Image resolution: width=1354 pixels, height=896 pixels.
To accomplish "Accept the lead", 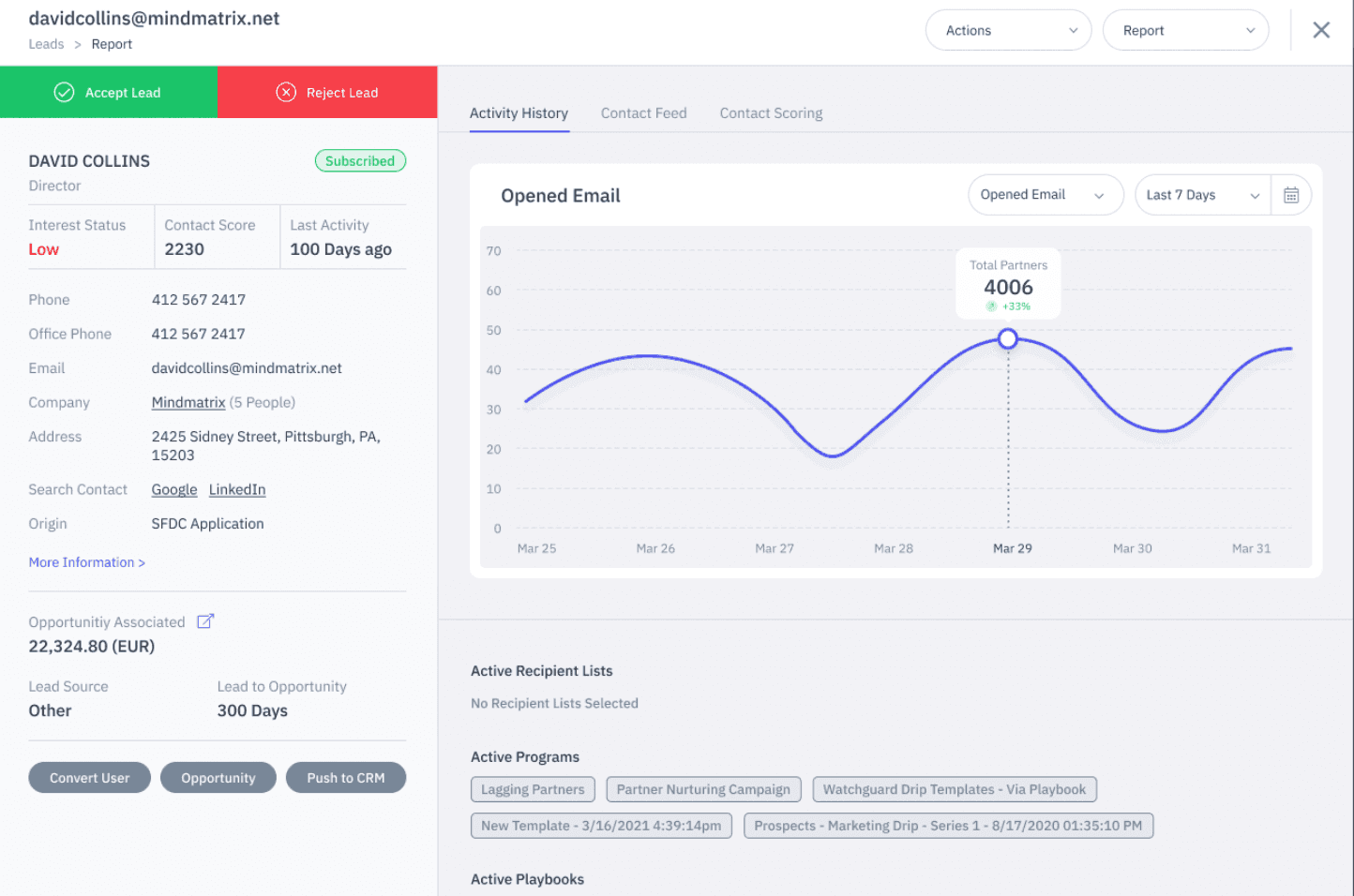I will pos(109,92).
